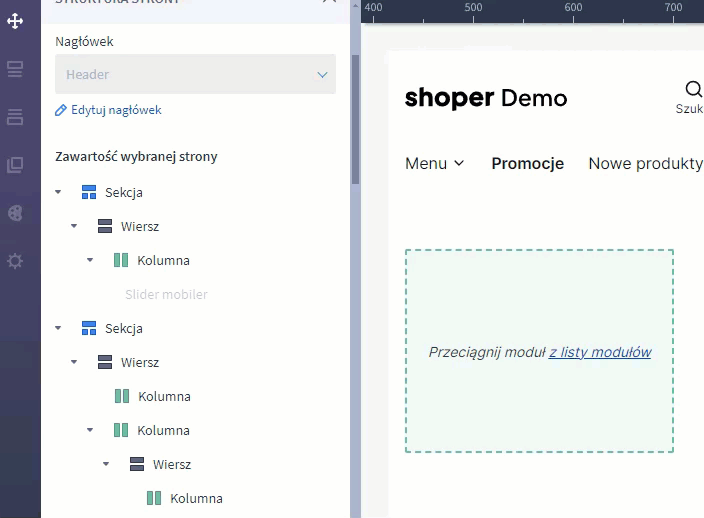This screenshot has width=704, height=518.
Task: Click the Zawartość wybranej strony heading
Action: tap(136, 157)
